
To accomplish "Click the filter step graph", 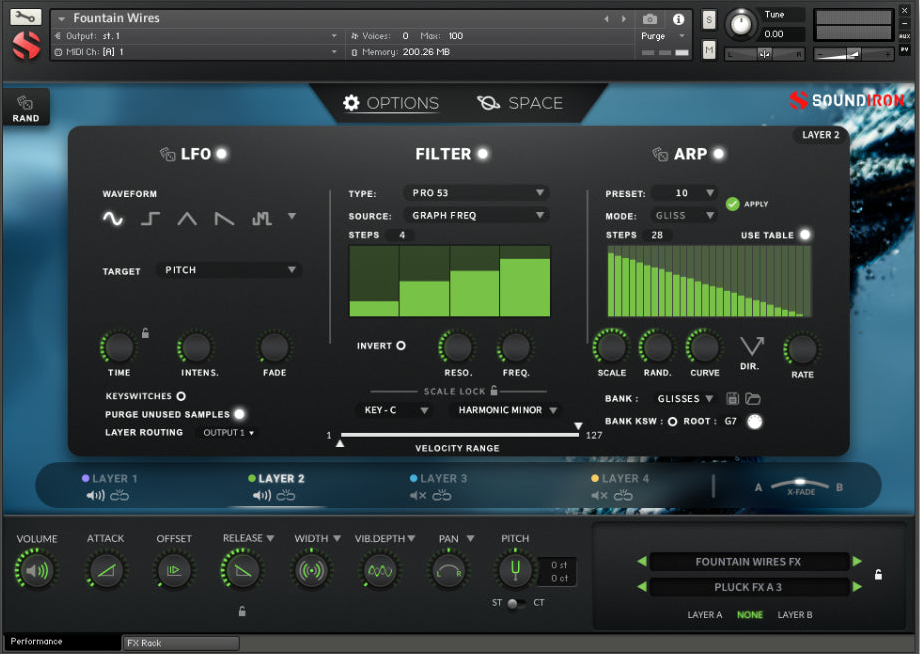I will coord(450,281).
